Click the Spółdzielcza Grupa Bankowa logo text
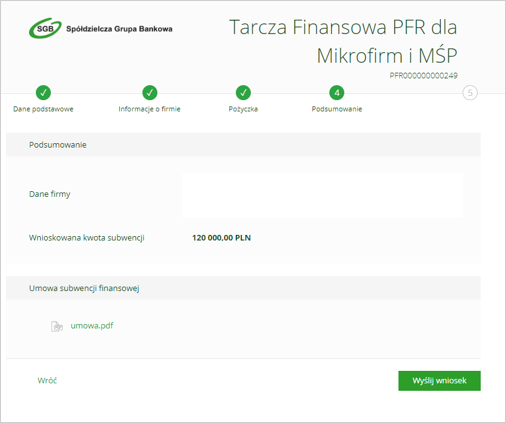This screenshot has width=506, height=423. (x=119, y=29)
